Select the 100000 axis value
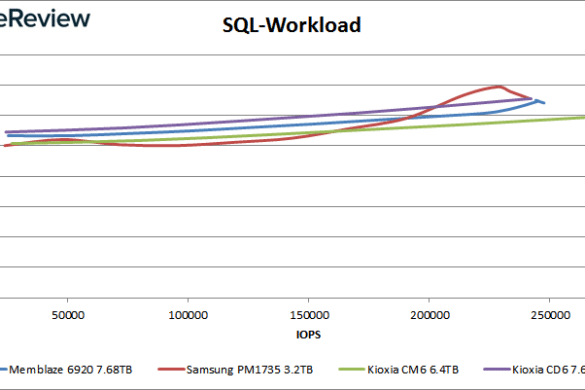The image size is (585, 390). pyautogui.click(x=188, y=315)
